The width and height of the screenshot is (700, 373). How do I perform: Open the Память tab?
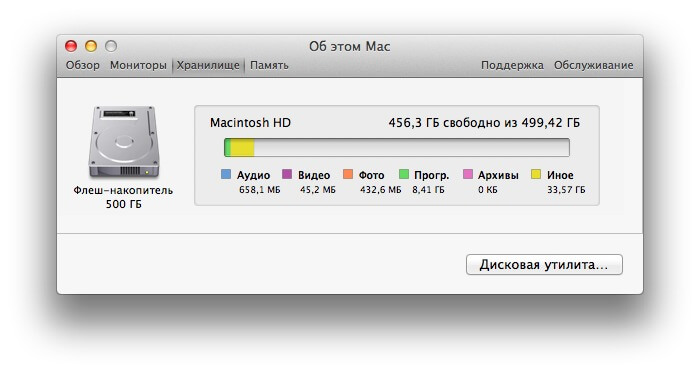(269, 65)
